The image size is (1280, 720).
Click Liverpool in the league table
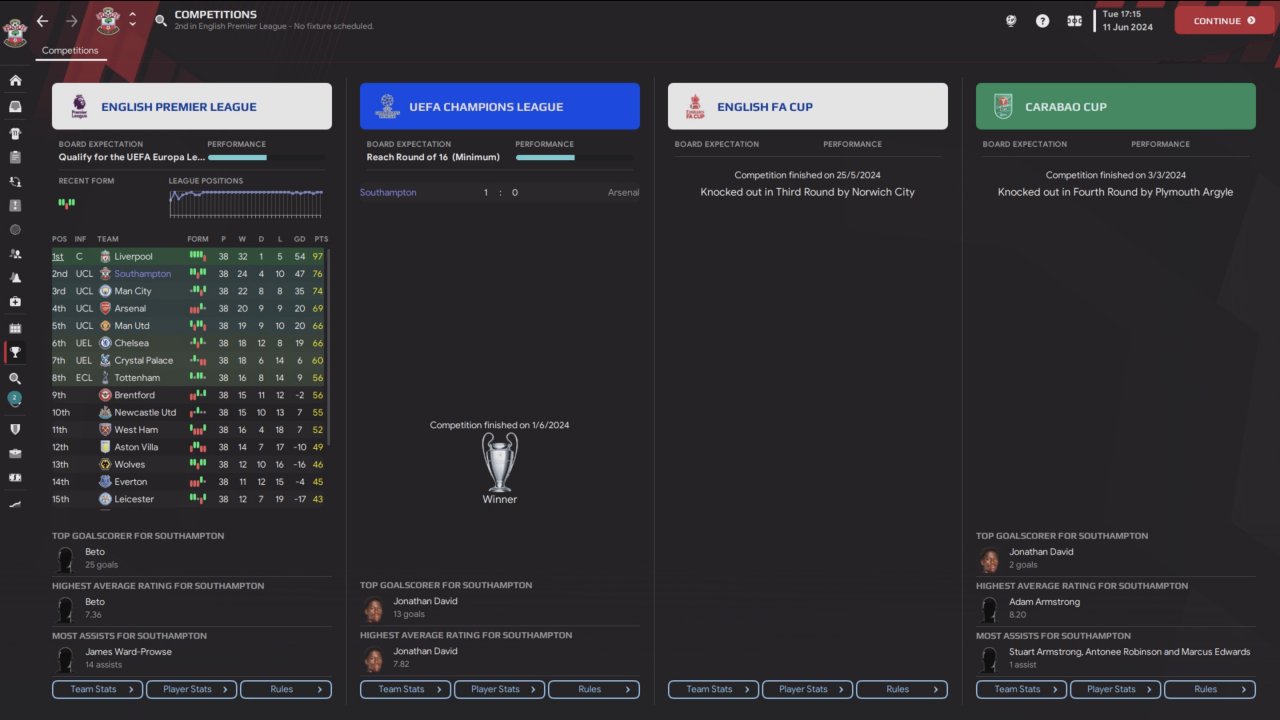coord(133,257)
